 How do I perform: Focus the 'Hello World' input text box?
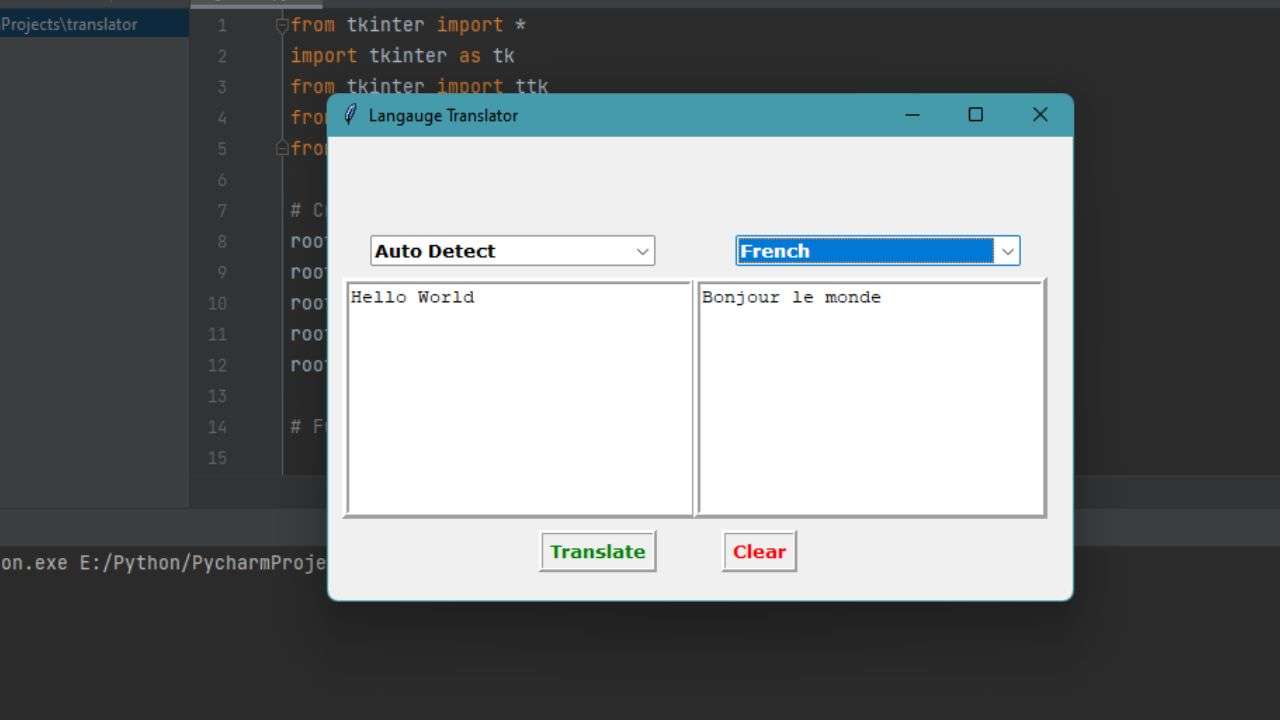click(519, 398)
